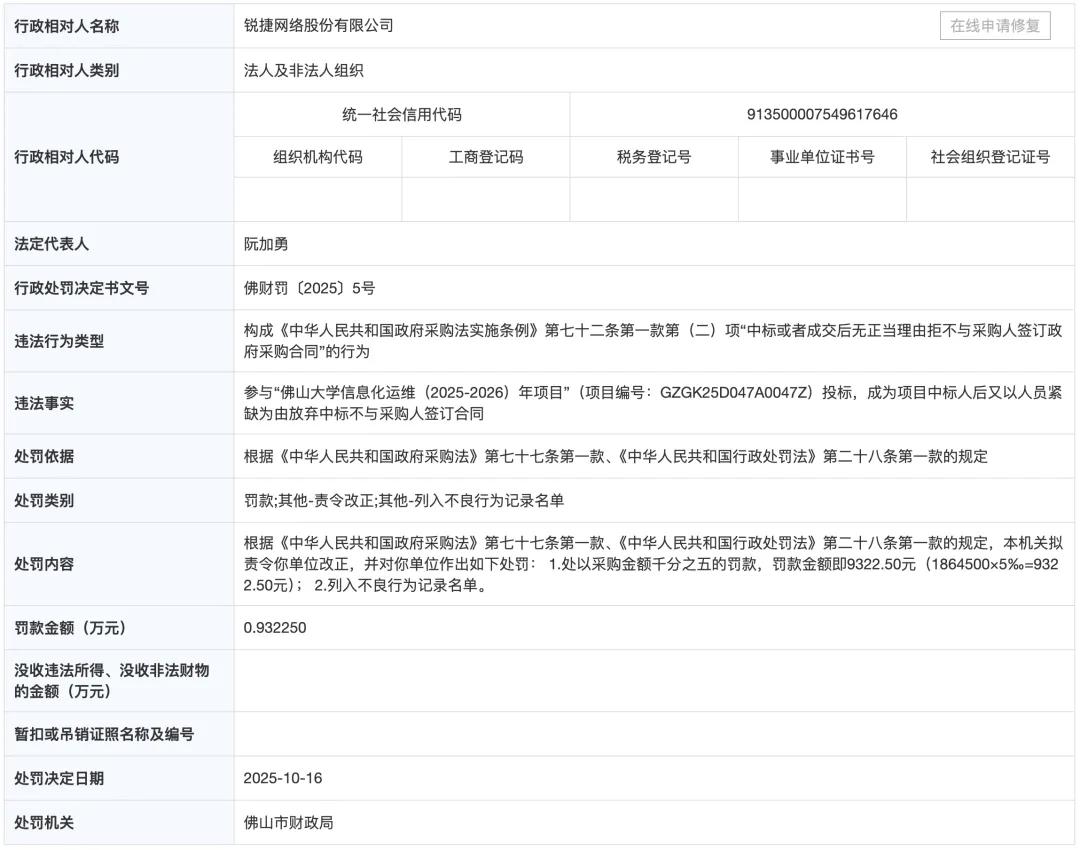Select penalty category text 罚款;其他-责令改正
This screenshot has width=1080, height=850.
tap(404, 500)
